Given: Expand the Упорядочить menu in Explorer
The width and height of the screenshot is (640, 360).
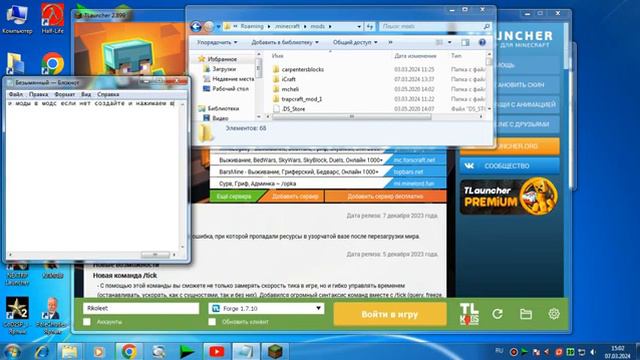Looking at the screenshot, I should (217, 42).
